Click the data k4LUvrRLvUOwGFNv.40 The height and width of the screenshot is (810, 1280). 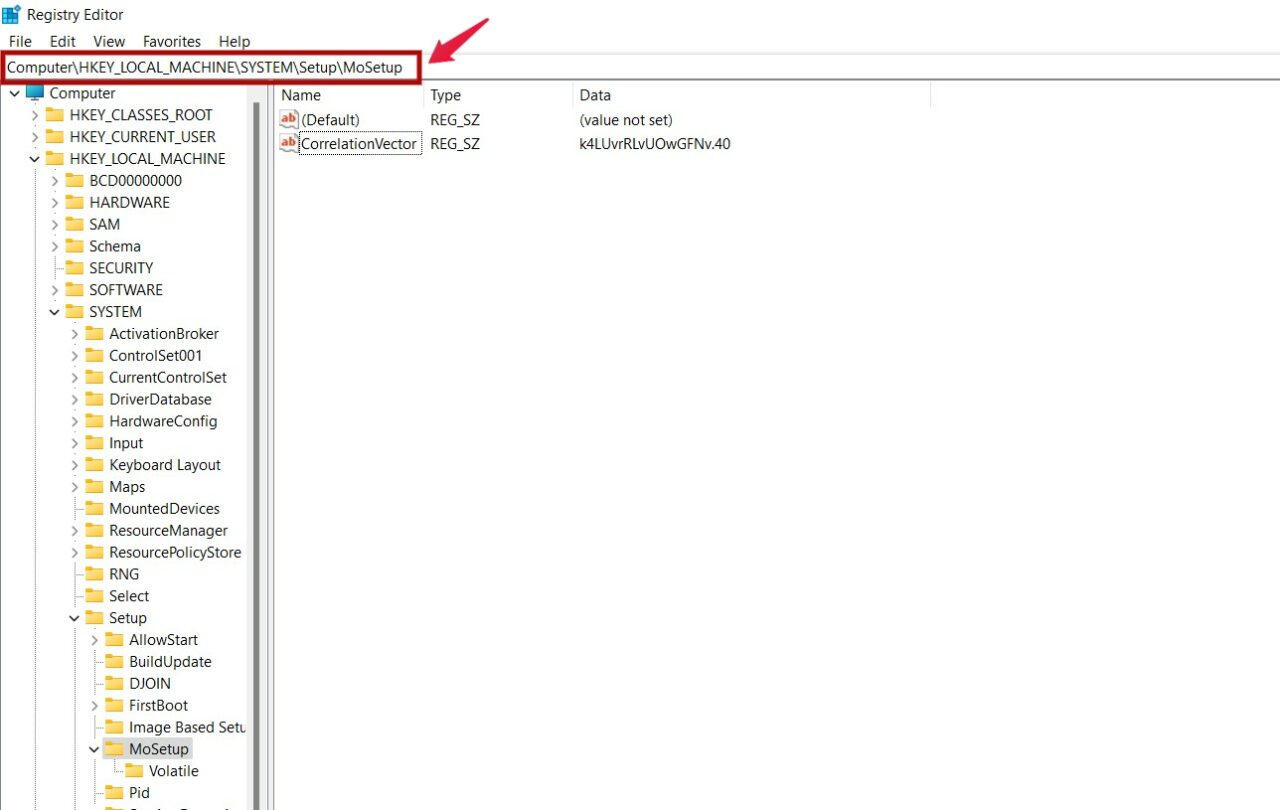click(655, 144)
